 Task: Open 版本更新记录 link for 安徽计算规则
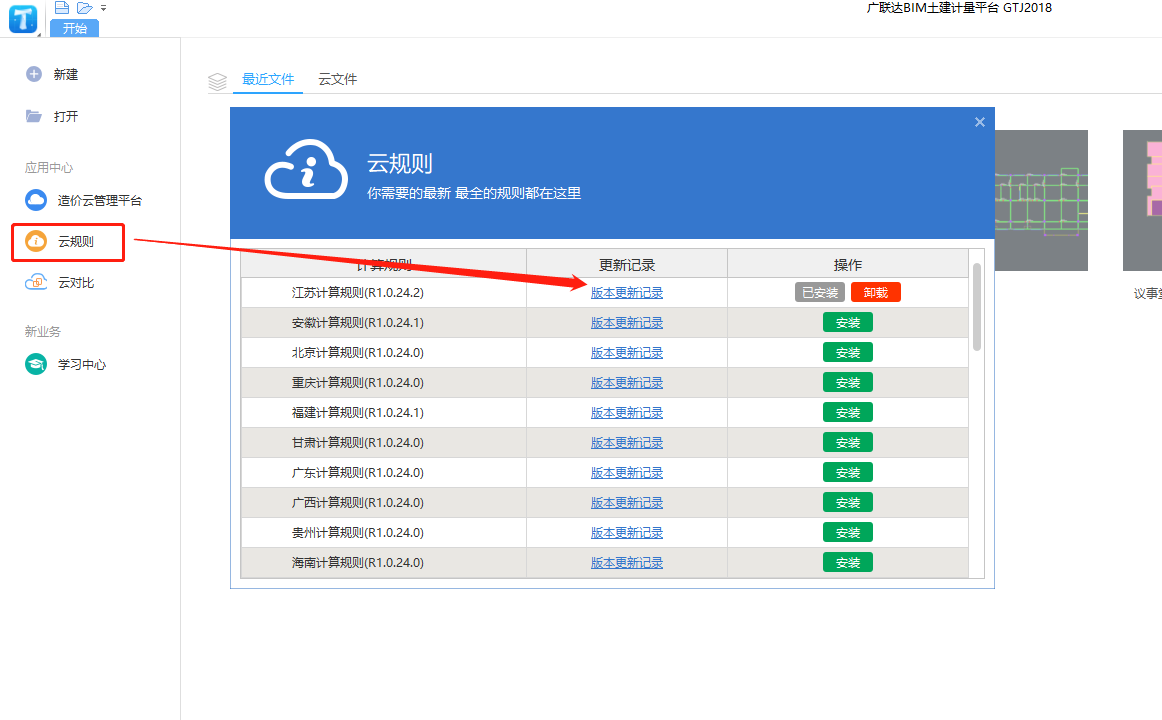(627, 323)
